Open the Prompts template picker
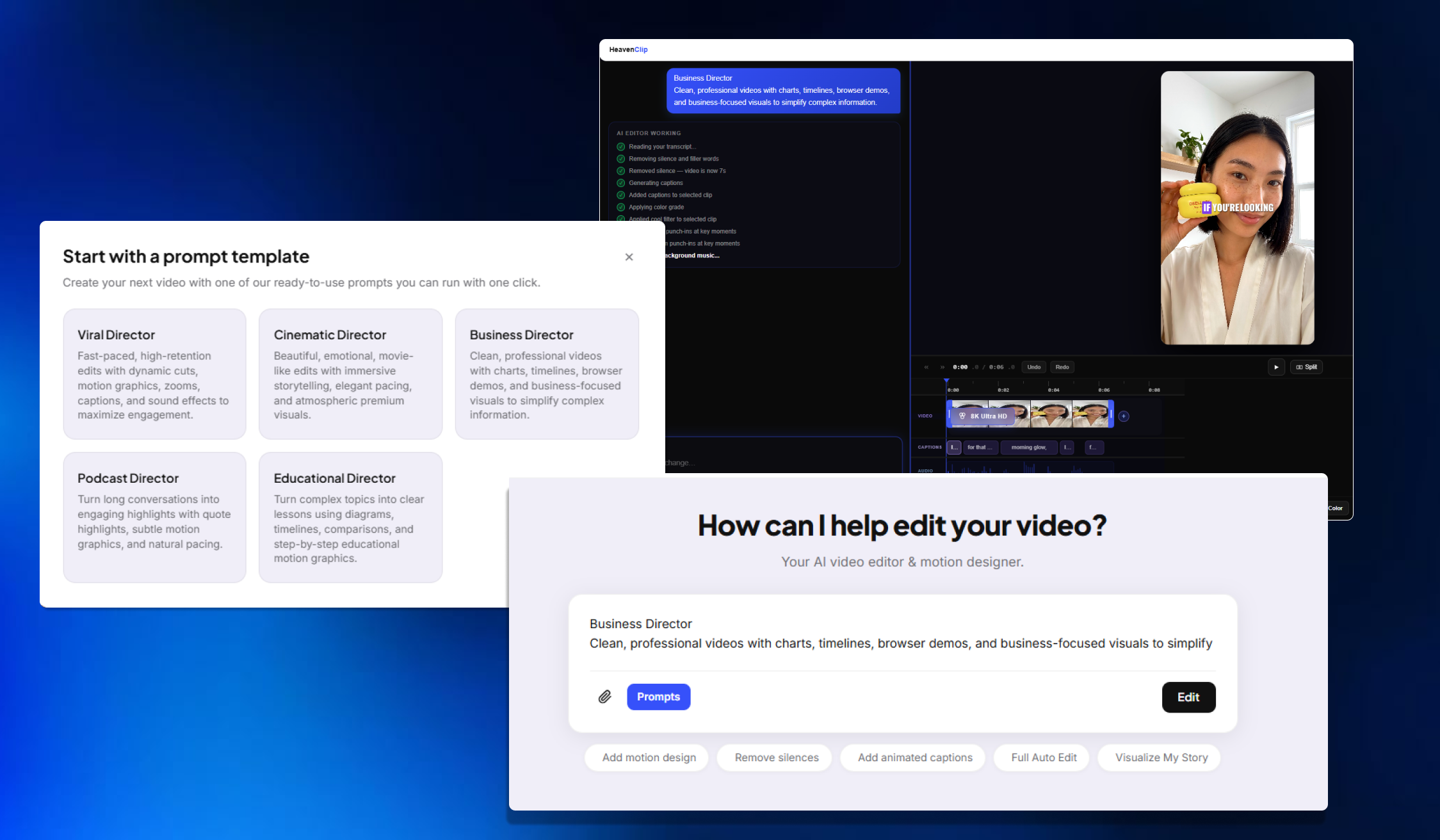This screenshot has width=1440, height=840. 658,697
